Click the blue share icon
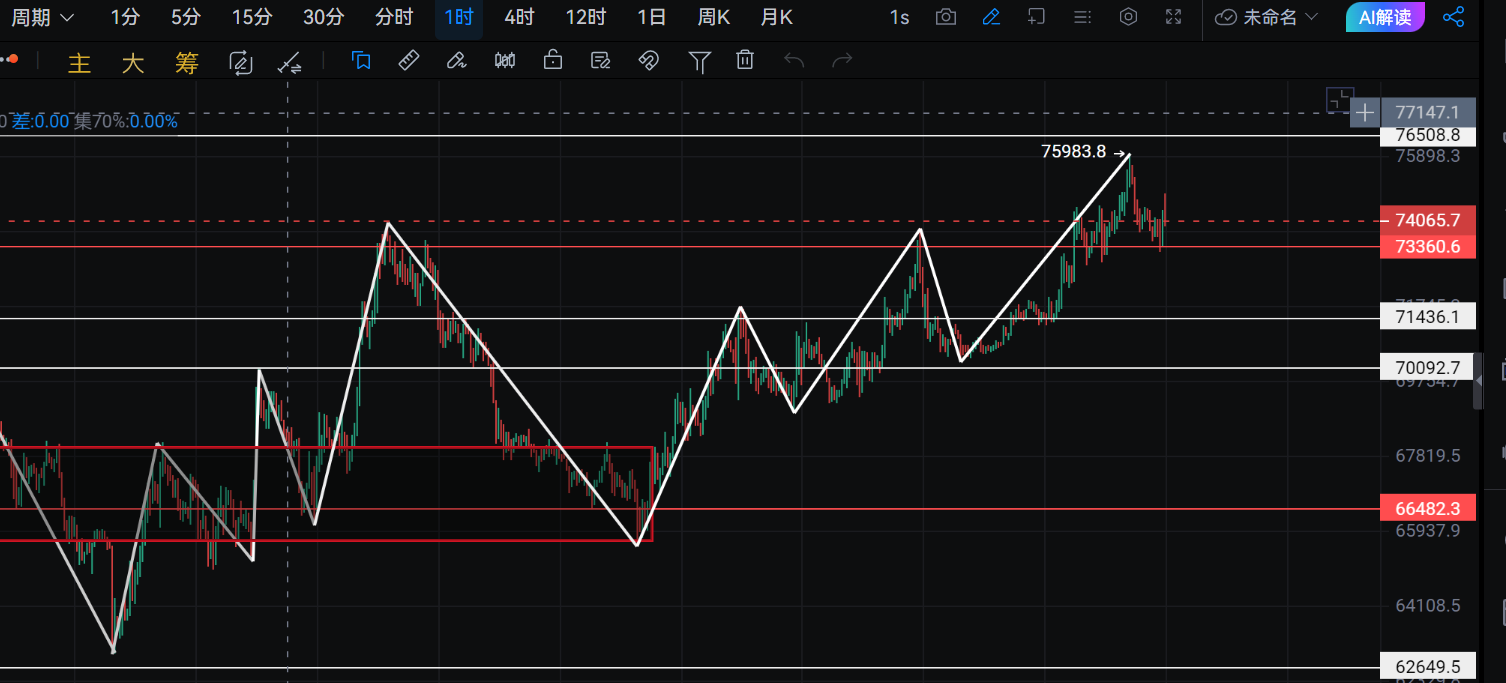 [x=1453, y=17]
